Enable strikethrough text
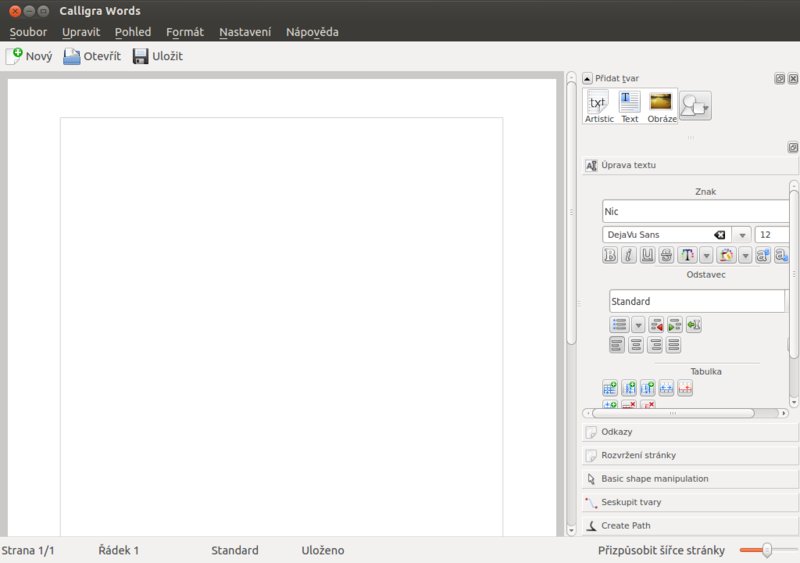Image resolution: width=800 pixels, height=563 pixels. pyautogui.click(x=667, y=255)
